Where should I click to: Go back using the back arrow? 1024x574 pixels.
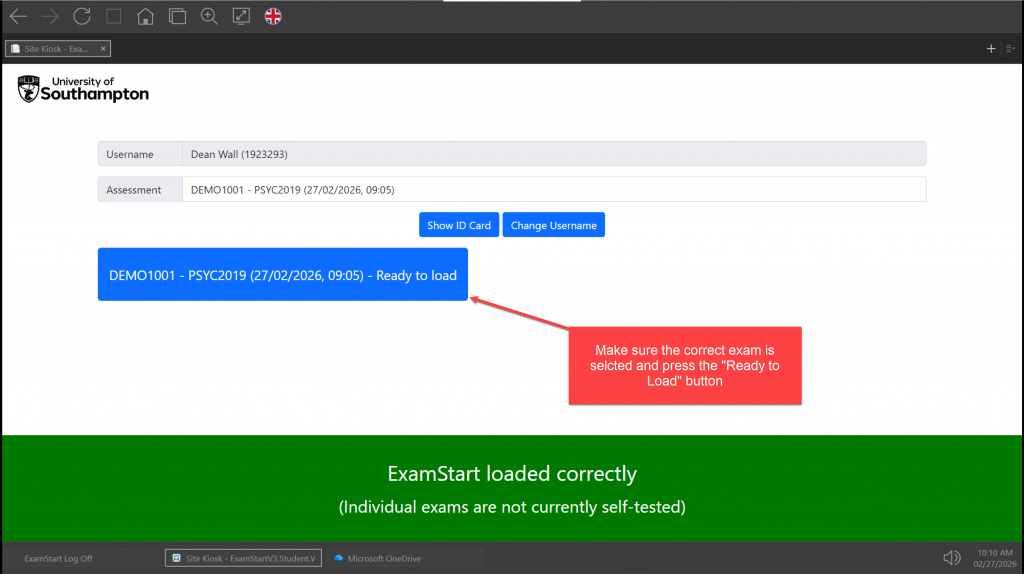coord(18,16)
